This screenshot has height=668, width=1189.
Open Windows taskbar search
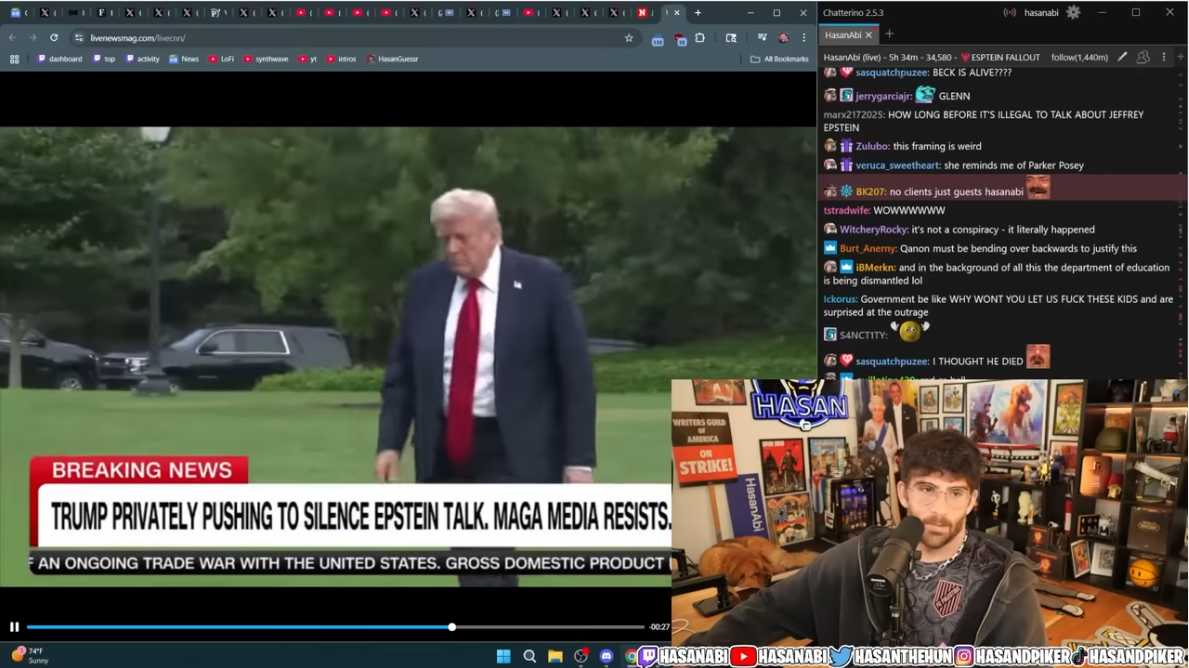pyautogui.click(x=529, y=656)
